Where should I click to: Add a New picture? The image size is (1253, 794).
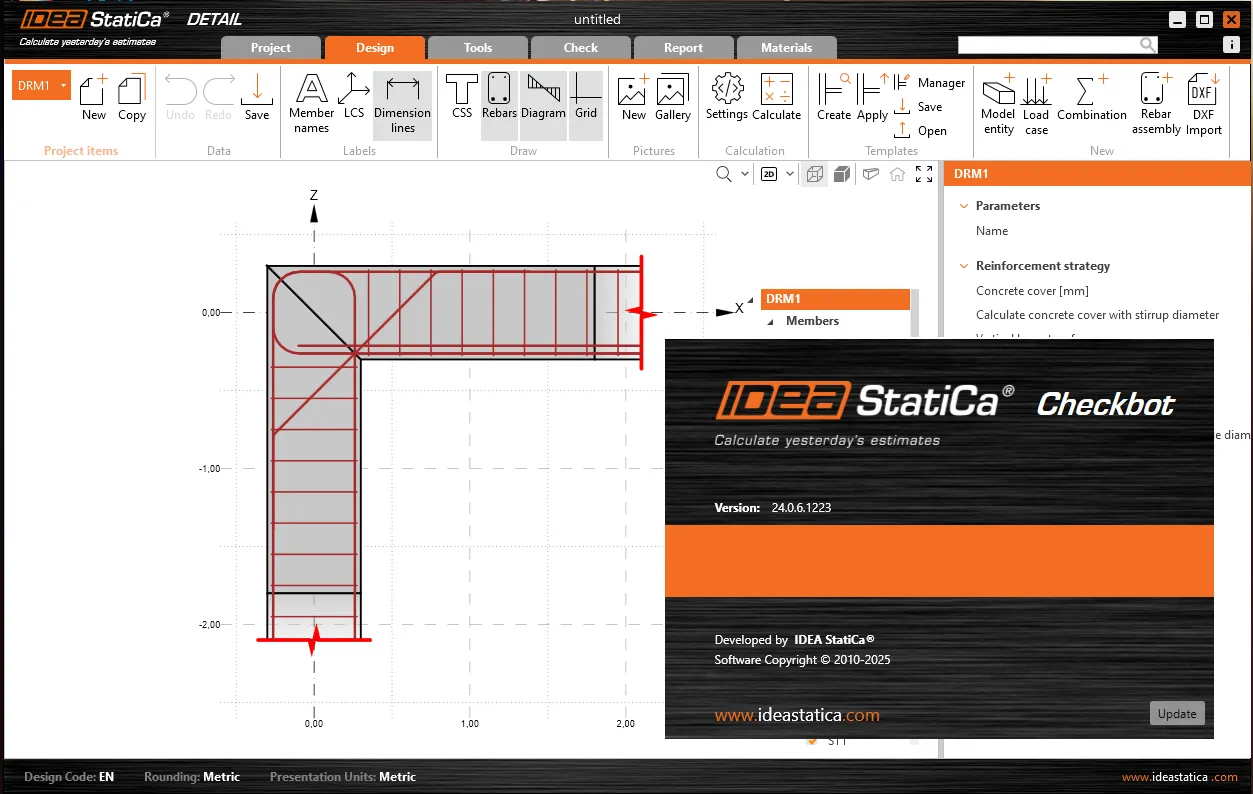(x=634, y=98)
